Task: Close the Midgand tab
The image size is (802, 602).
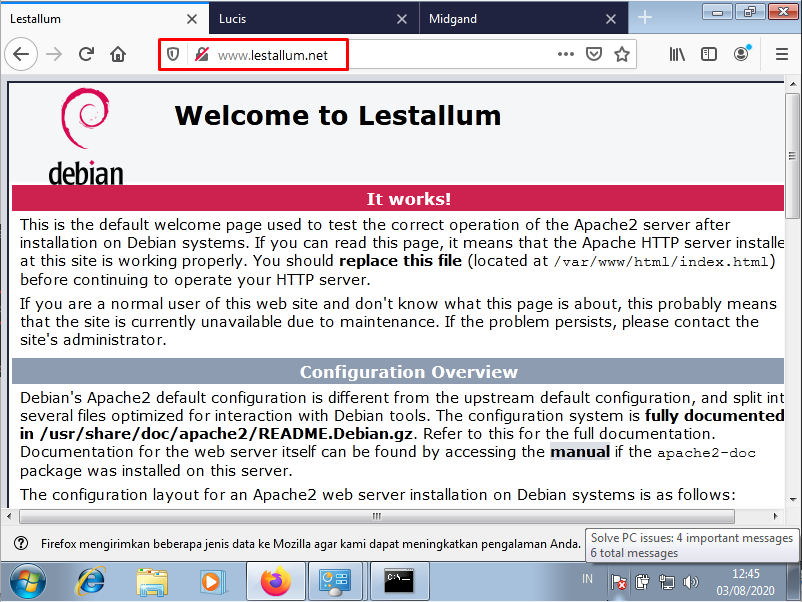Action: coord(611,19)
